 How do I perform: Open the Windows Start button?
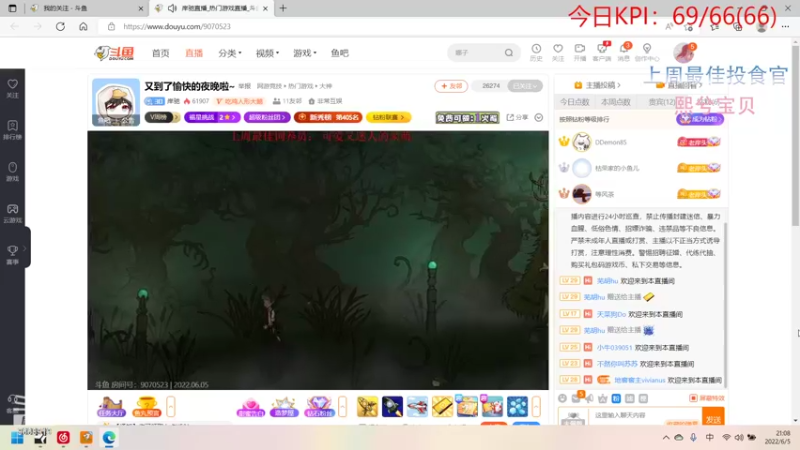[x=17, y=438]
